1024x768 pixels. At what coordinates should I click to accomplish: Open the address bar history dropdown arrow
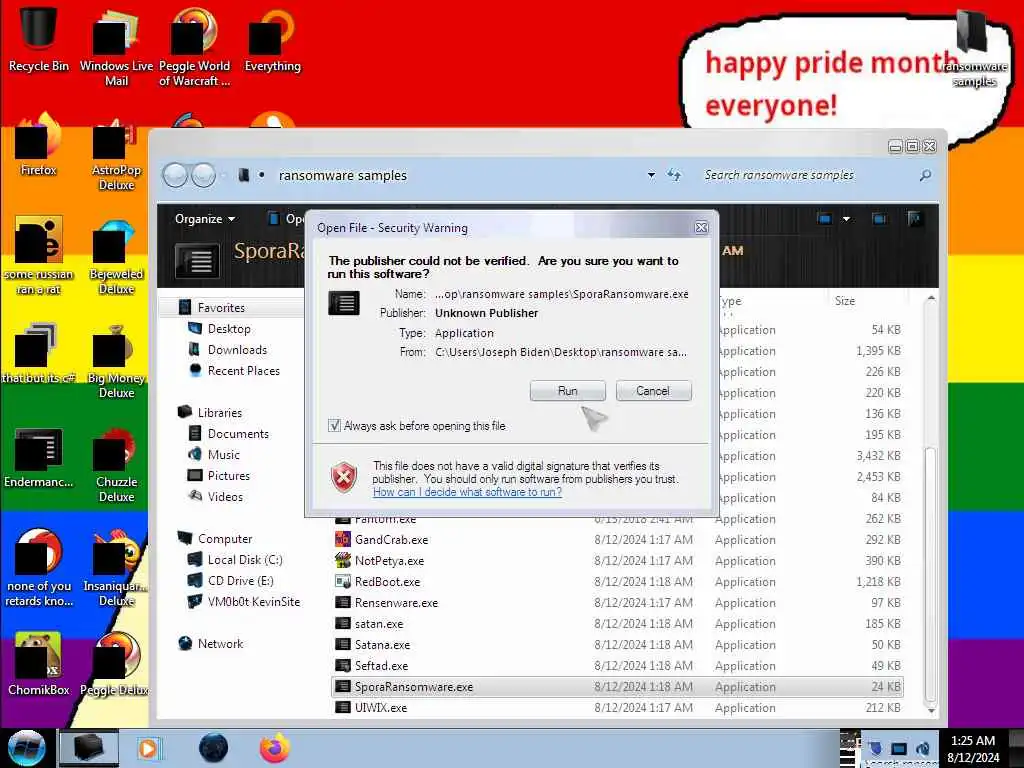tap(651, 175)
